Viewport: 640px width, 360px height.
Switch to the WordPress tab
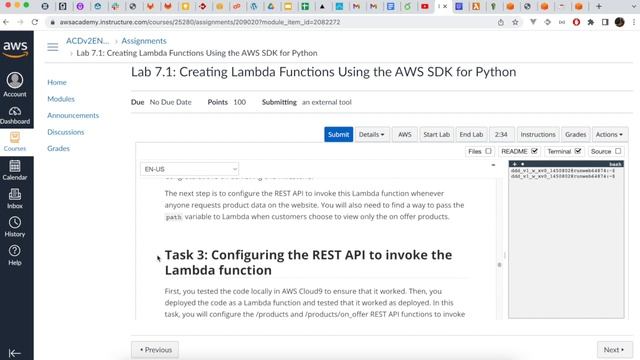click(253, 6)
